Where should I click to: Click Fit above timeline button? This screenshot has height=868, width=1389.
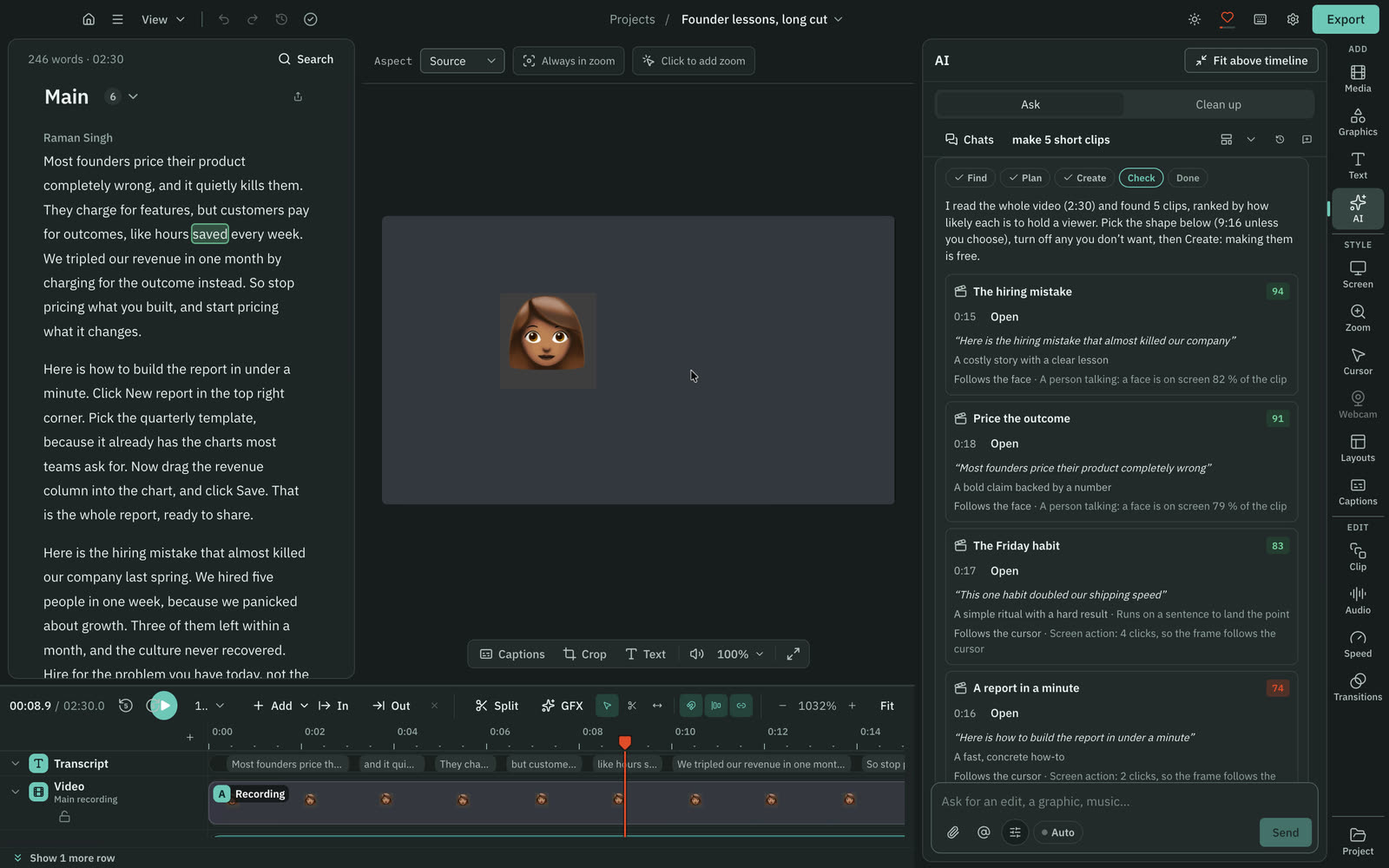point(1251,61)
